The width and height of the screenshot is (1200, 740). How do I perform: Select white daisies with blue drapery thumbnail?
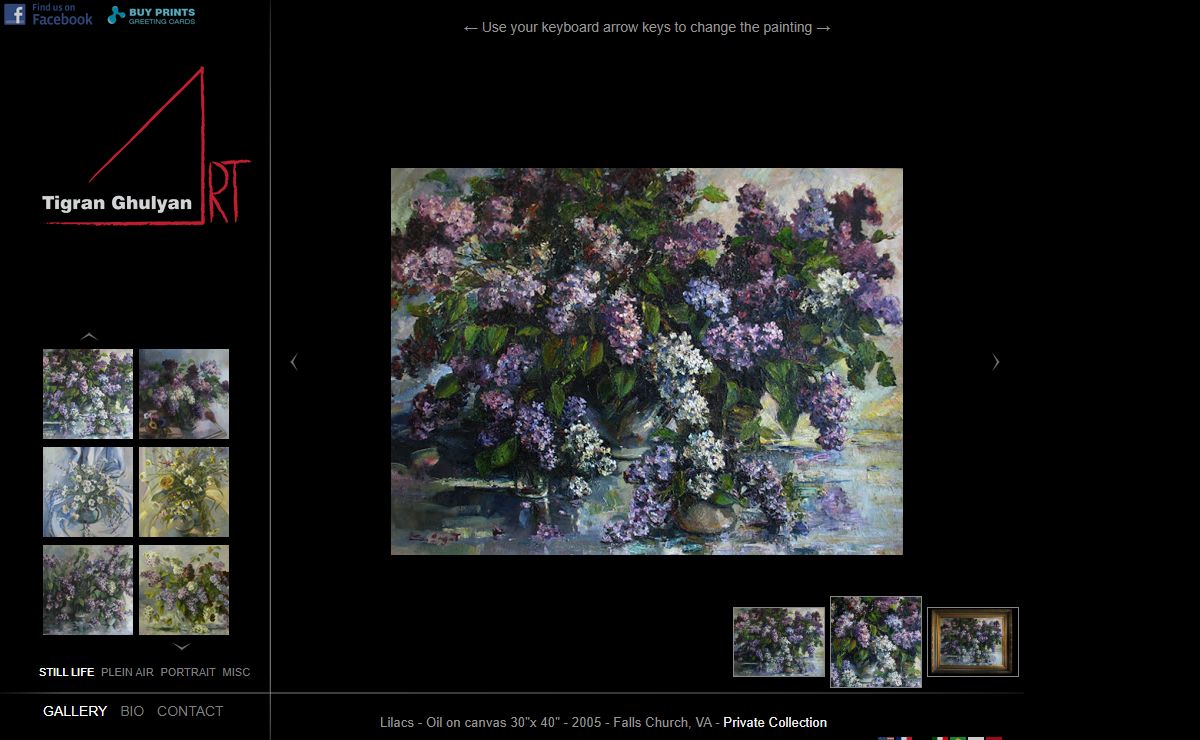pos(88,492)
